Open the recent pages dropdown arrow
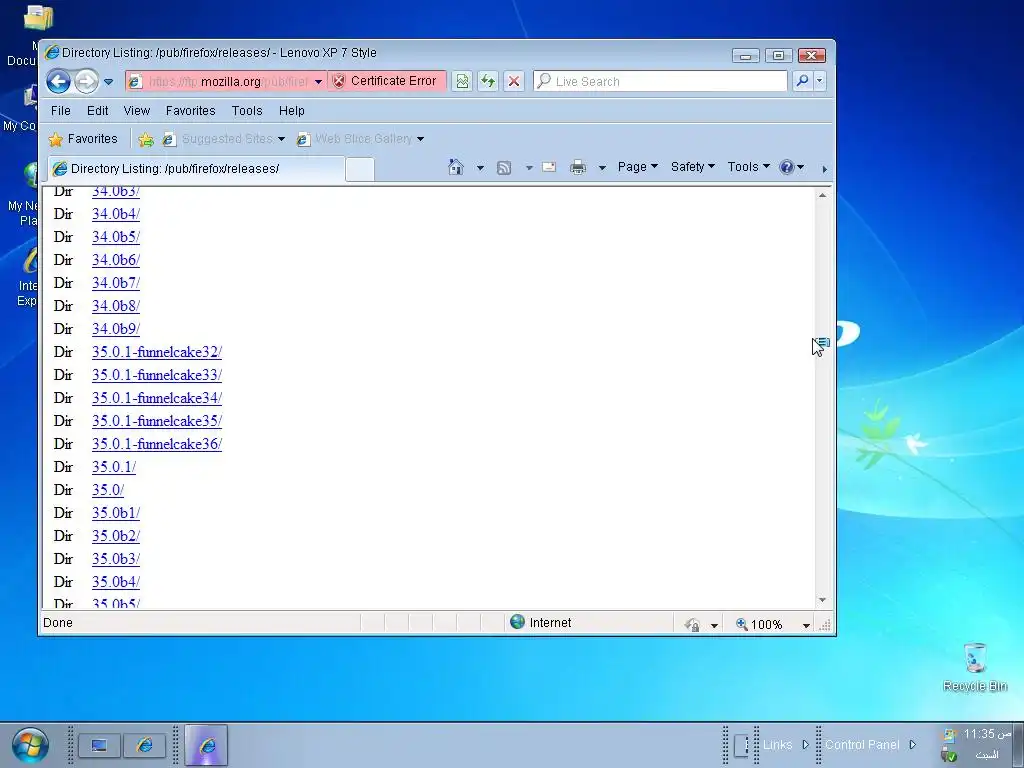 click(x=108, y=82)
